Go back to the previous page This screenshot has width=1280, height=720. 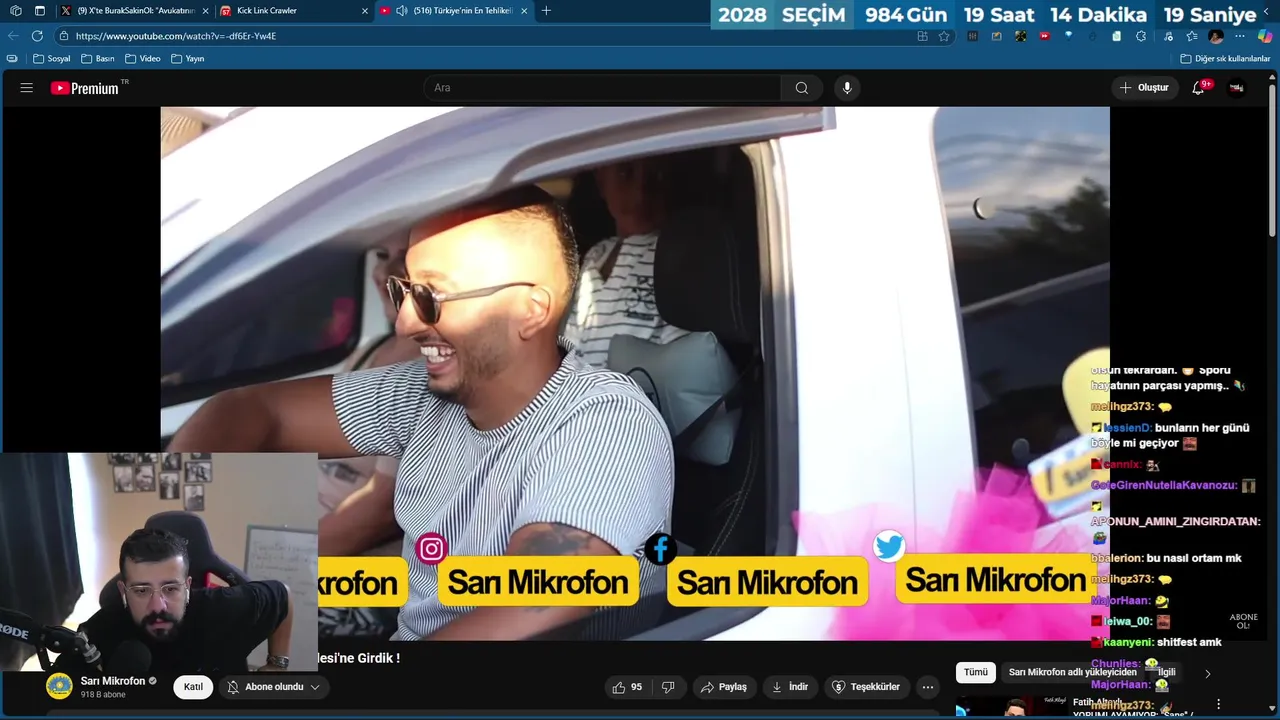[x=13, y=36]
